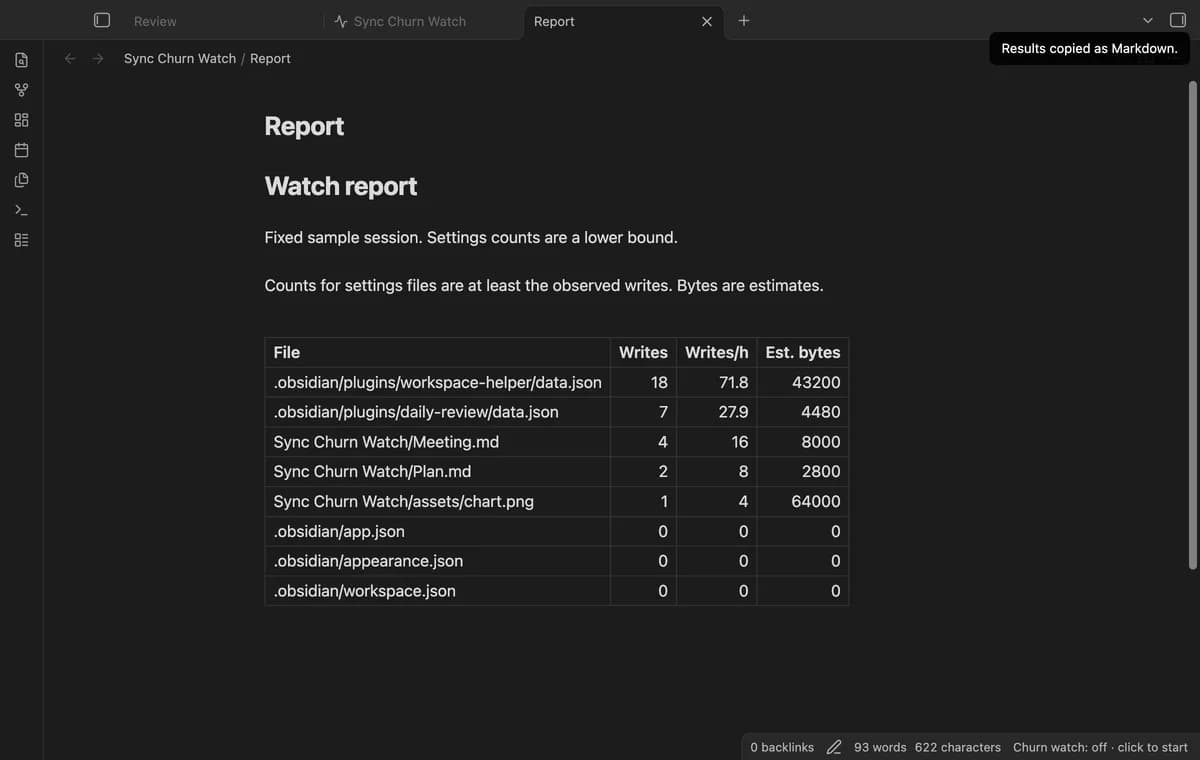Screen dimensions: 1200x760
Task: Click the Writes/h column header
Action: pyautogui.click(x=717, y=352)
